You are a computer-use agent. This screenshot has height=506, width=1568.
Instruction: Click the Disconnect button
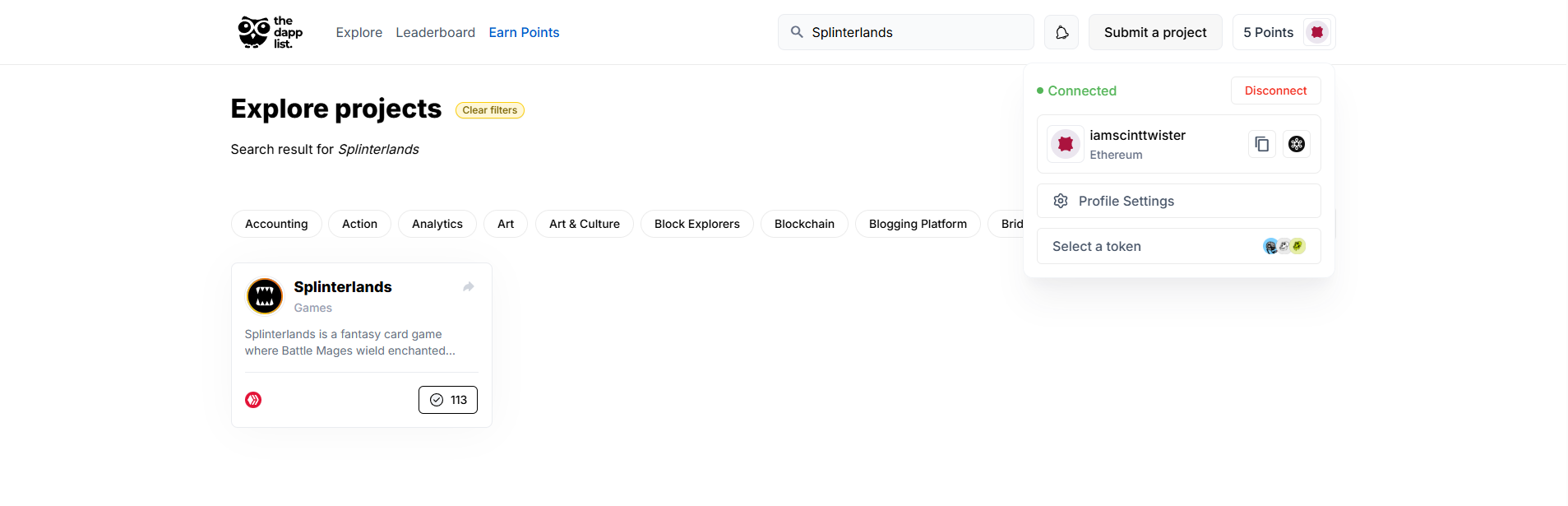tap(1275, 91)
